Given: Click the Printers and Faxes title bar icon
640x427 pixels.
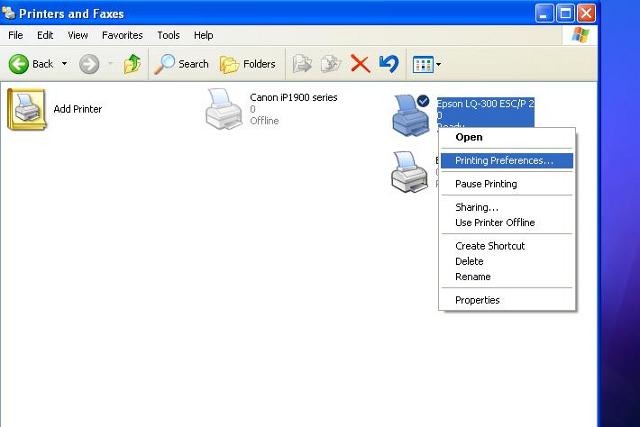Looking at the screenshot, I should point(9,13).
